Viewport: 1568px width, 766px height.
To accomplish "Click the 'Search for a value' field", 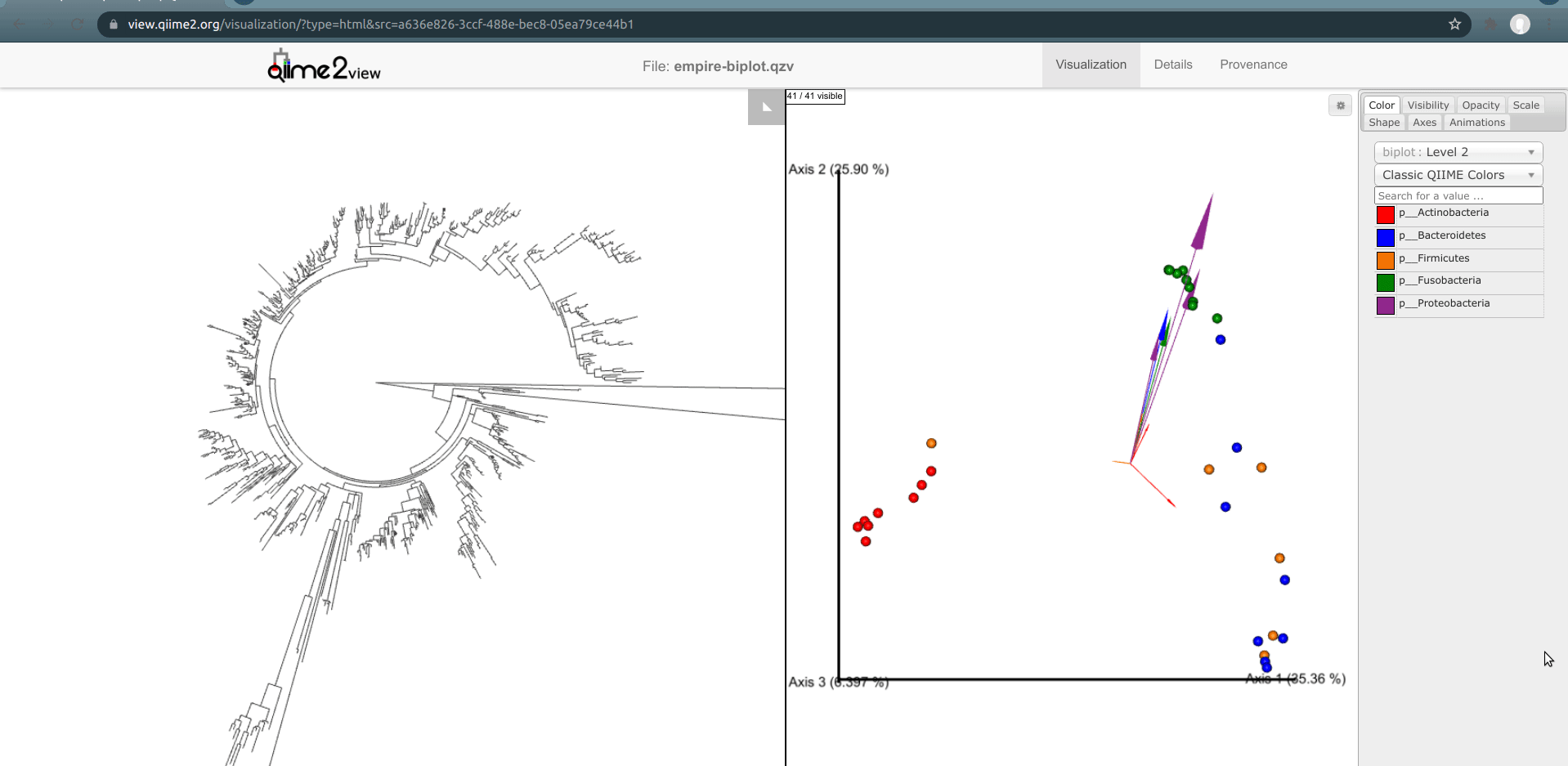I will [x=1458, y=196].
